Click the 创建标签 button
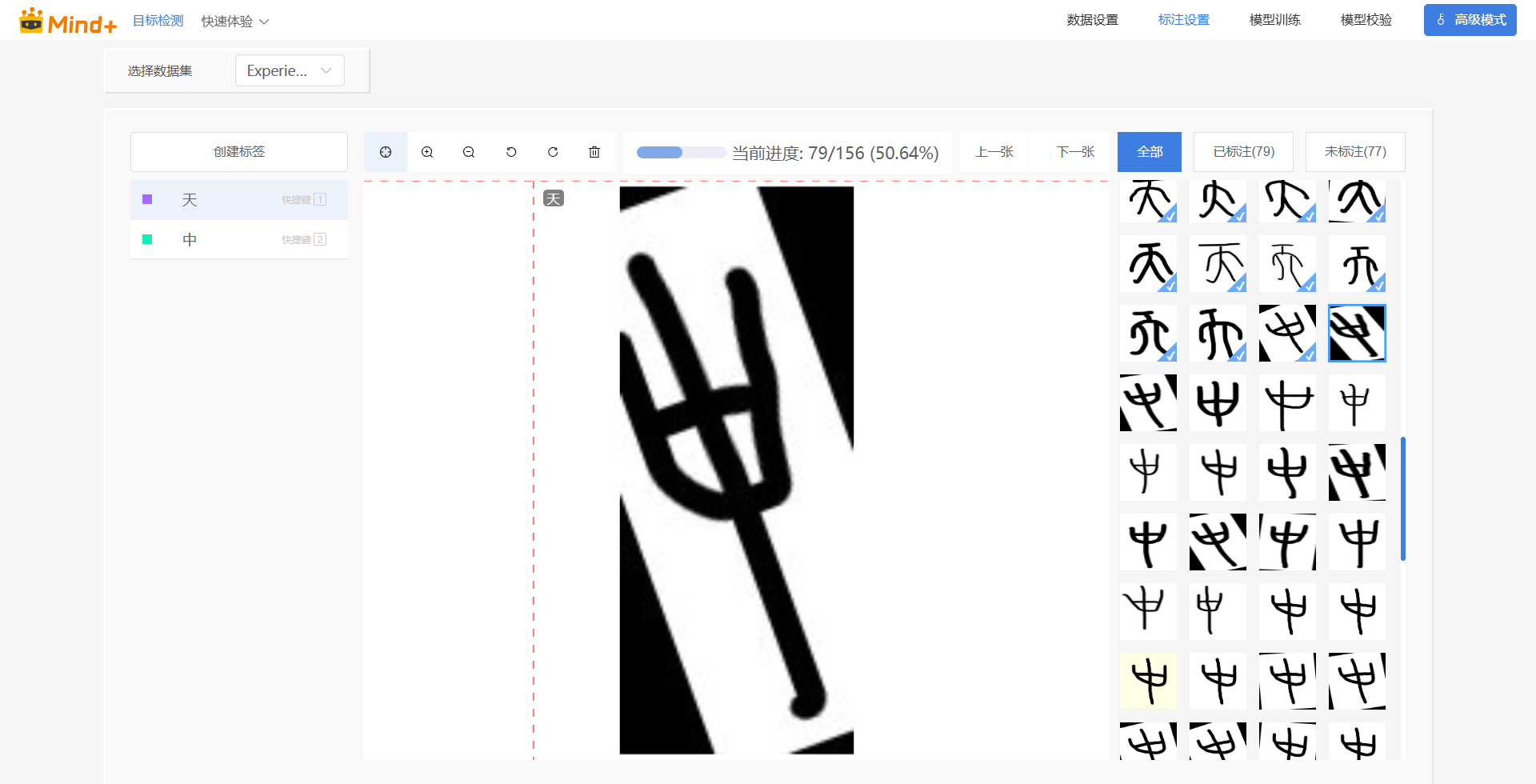The width and height of the screenshot is (1536, 784). 238,151
